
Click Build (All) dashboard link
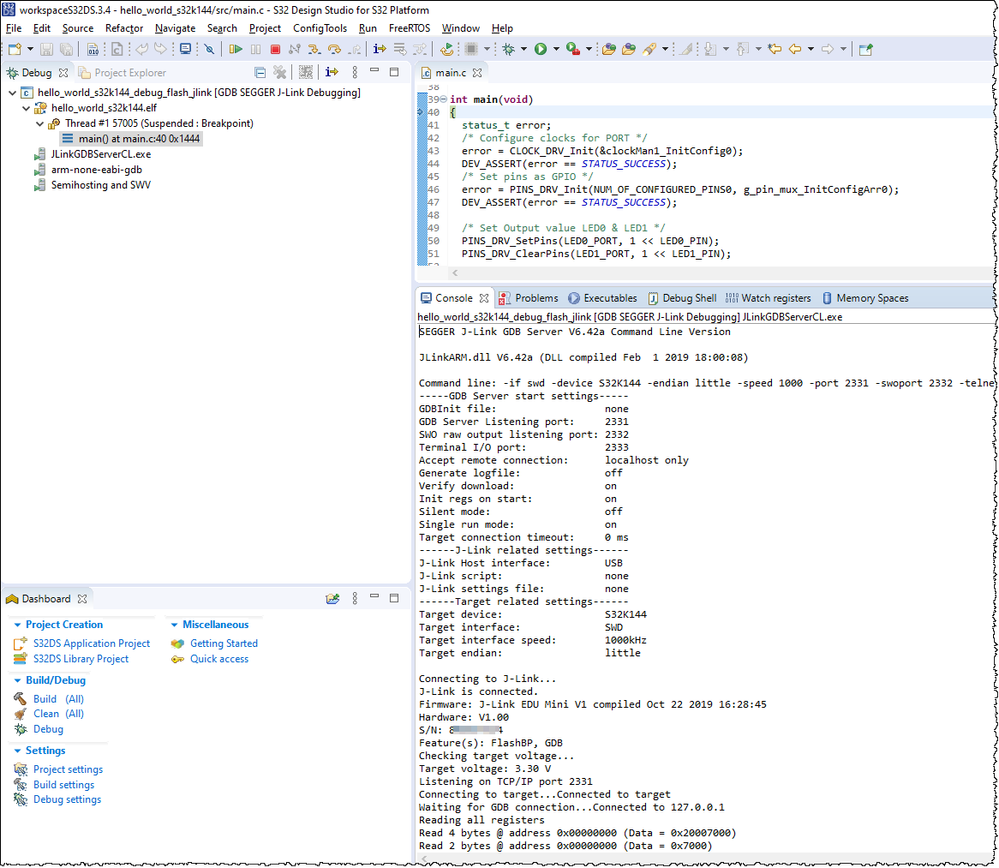[58, 699]
